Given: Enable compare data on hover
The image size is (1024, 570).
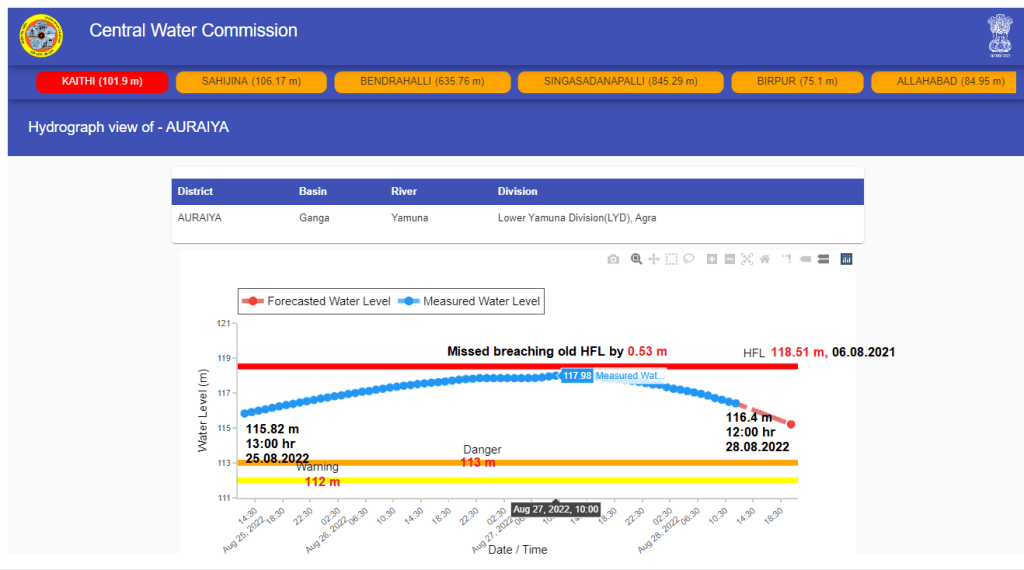Looking at the screenshot, I should pyautogui.click(x=823, y=259).
